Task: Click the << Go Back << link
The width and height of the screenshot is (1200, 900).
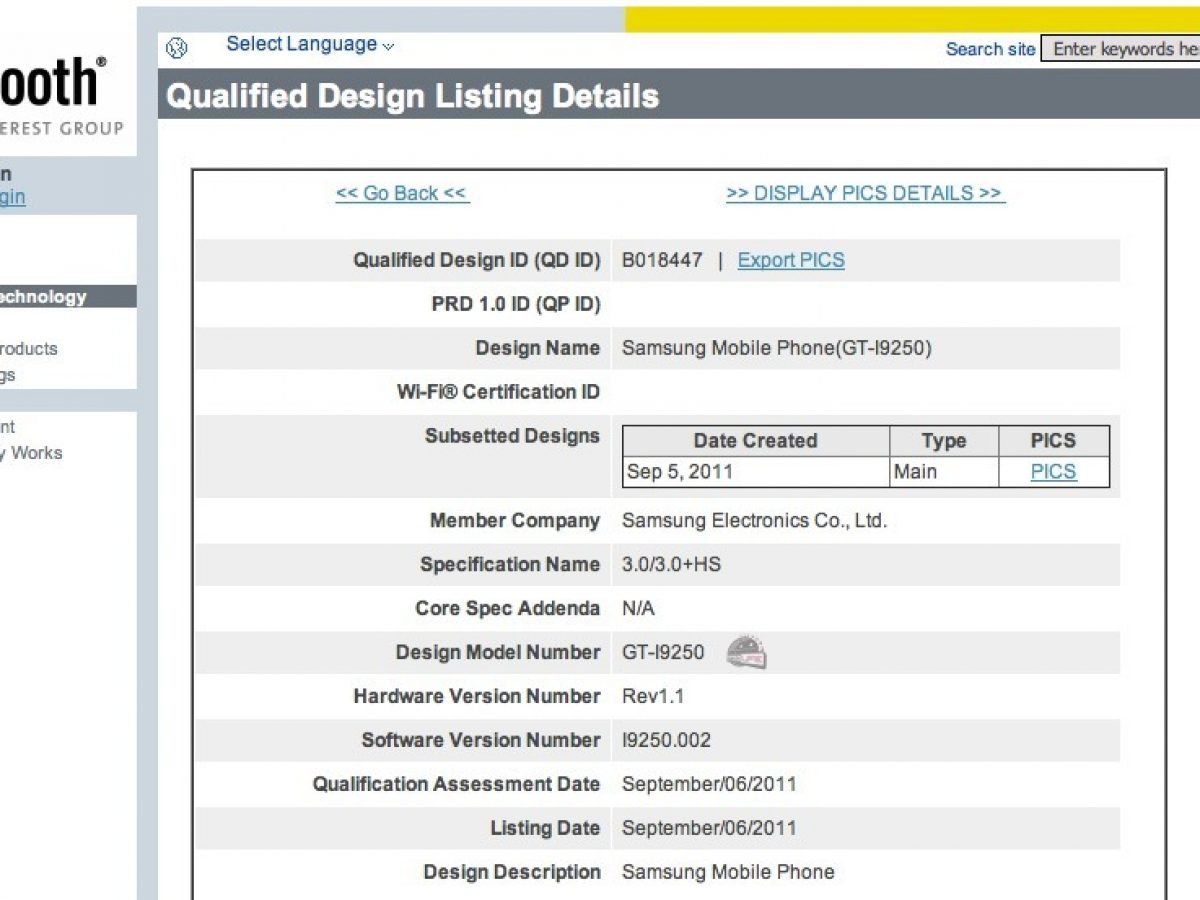Action: [x=402, y=193]
